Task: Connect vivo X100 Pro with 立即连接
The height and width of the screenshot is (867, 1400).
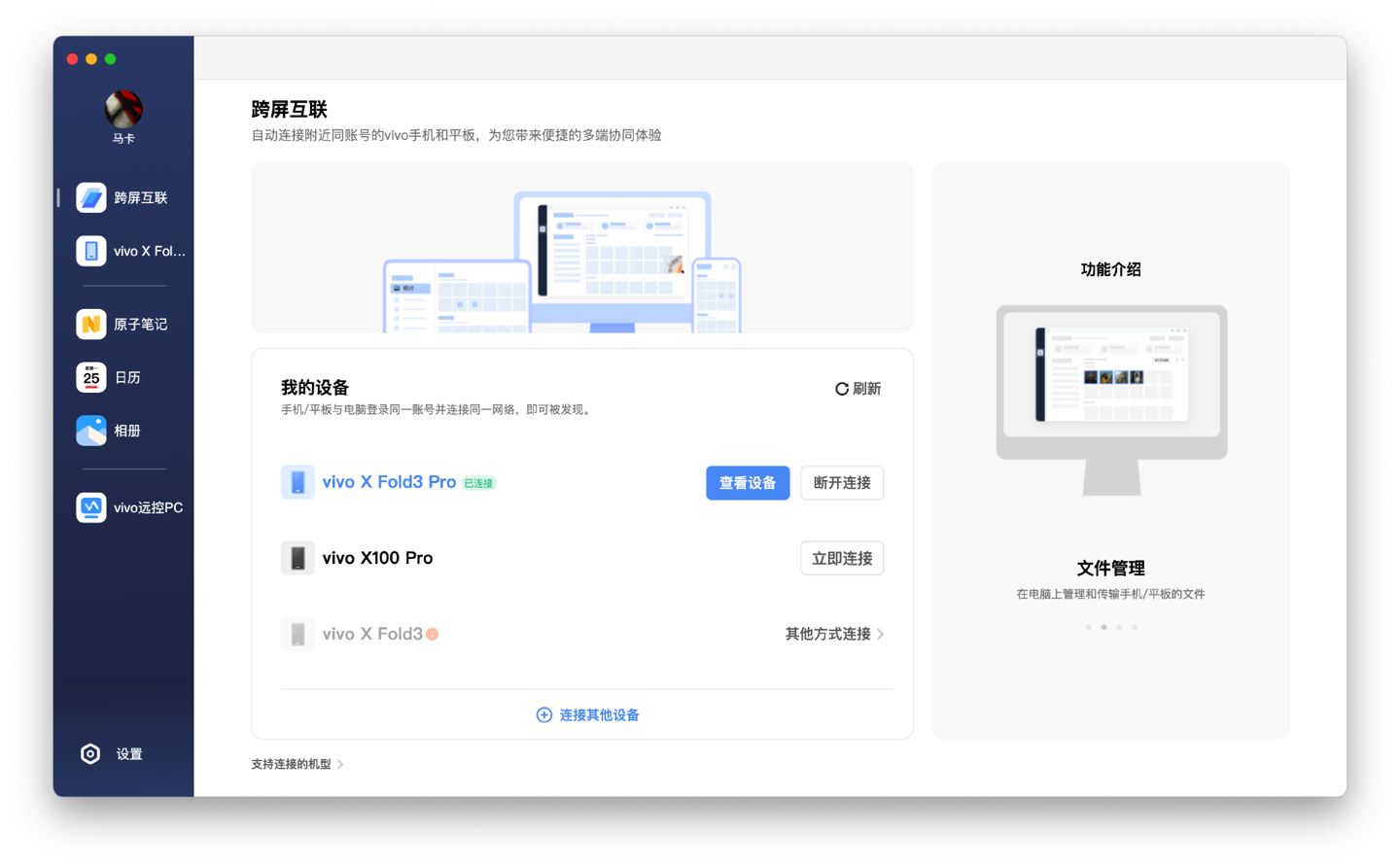Action: (x=841, y=559)
